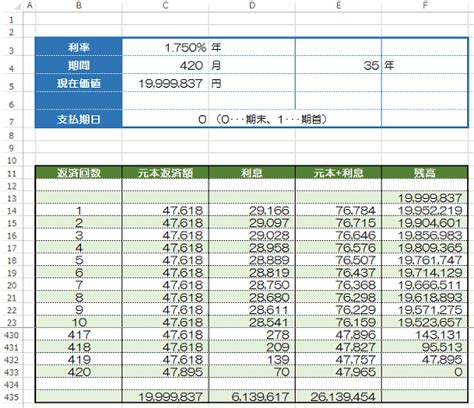Image resolution: width=474 pixels, height=408 pixels.
Task: Click the total payment cell 26,139,454
Action: 338,397
